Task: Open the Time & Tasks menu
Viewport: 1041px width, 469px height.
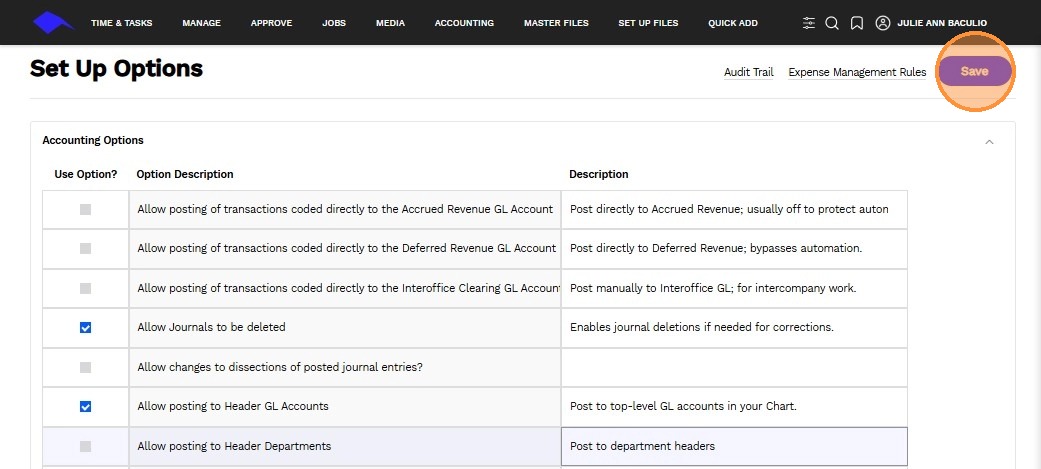Action: [x=119, y=23]
